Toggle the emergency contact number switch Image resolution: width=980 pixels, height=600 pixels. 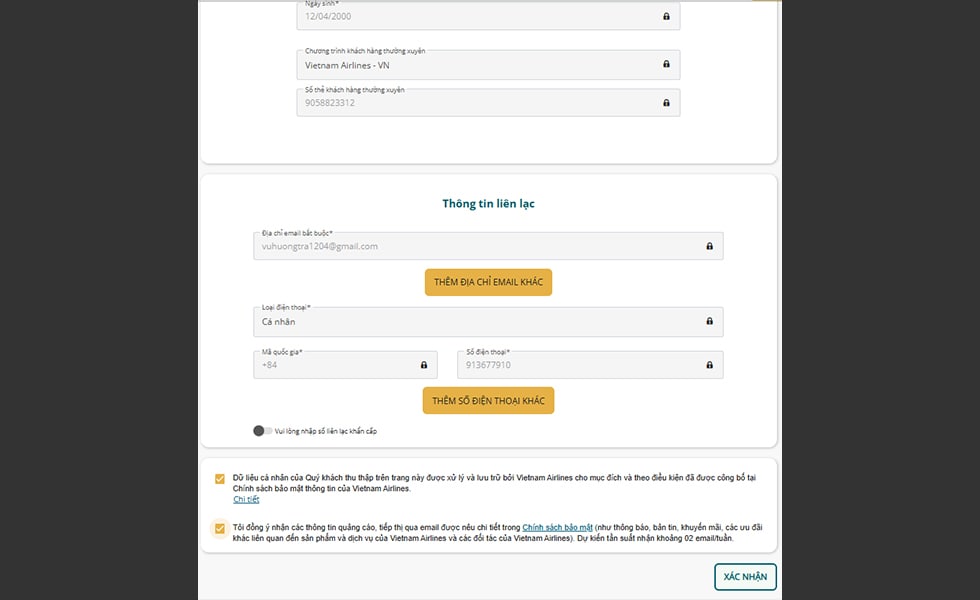[262, 431]
